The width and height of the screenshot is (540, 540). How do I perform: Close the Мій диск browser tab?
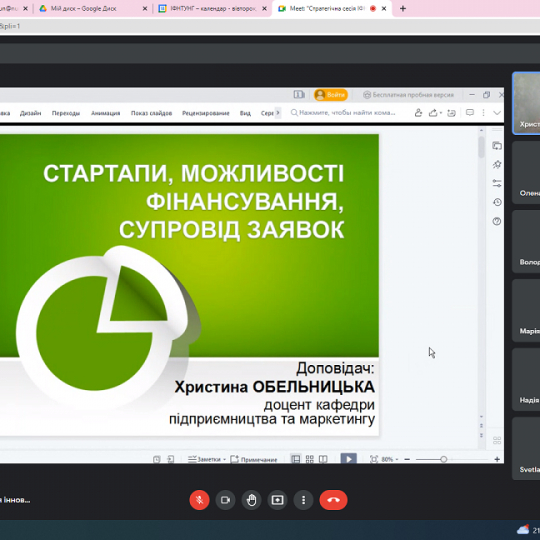point(145,9)
